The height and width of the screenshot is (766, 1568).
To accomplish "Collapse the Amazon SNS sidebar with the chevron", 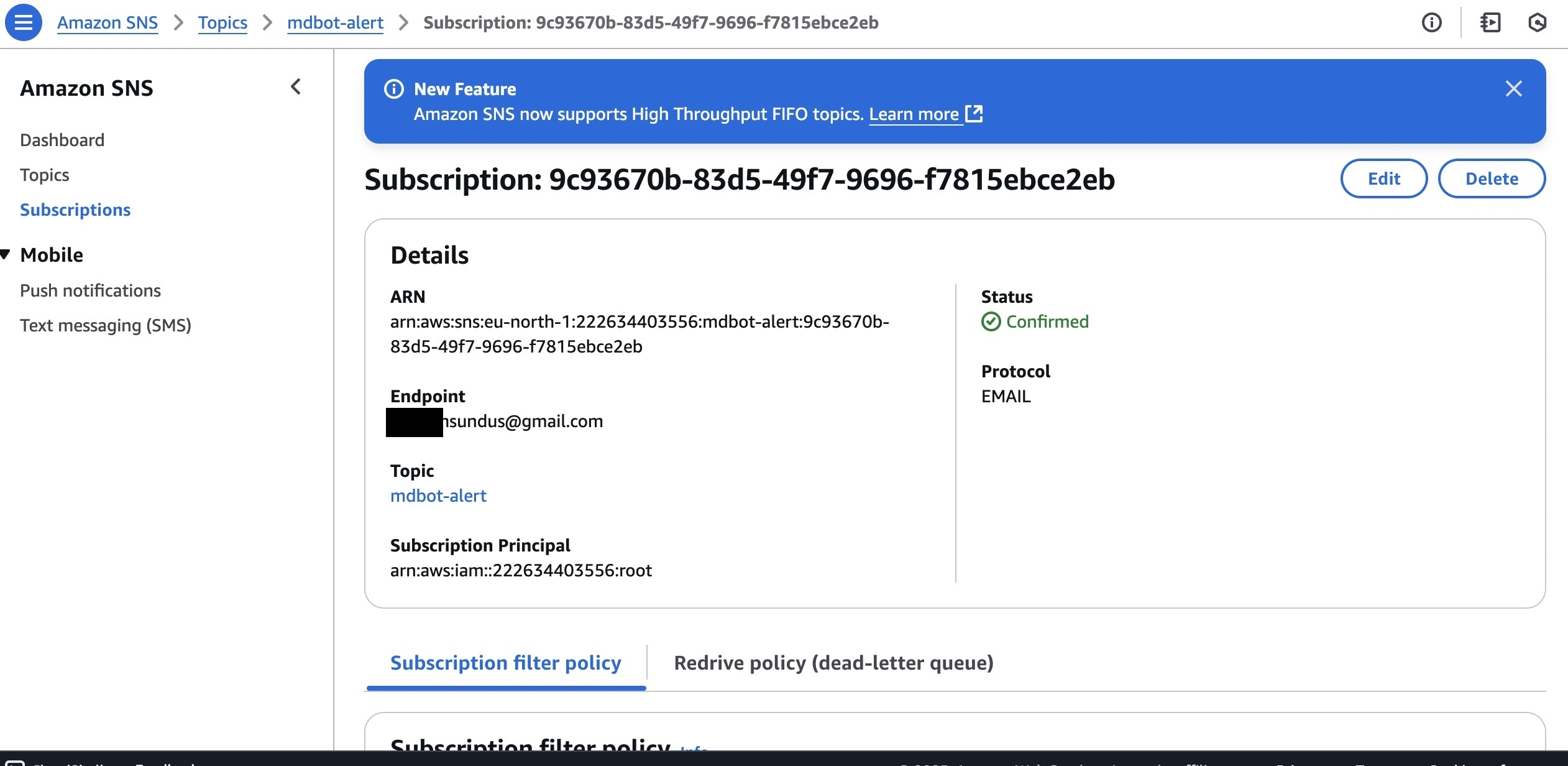I will click(296, 87).
